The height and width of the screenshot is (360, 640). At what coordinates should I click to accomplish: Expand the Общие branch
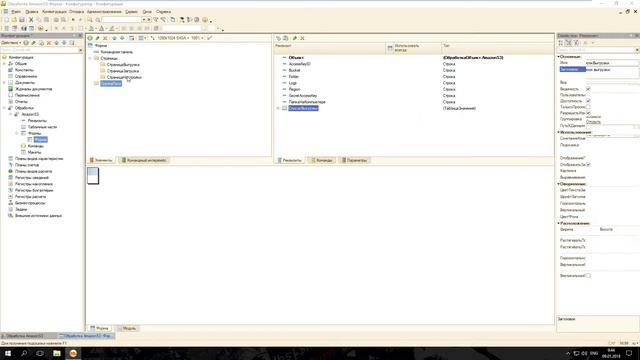(4, 64)
